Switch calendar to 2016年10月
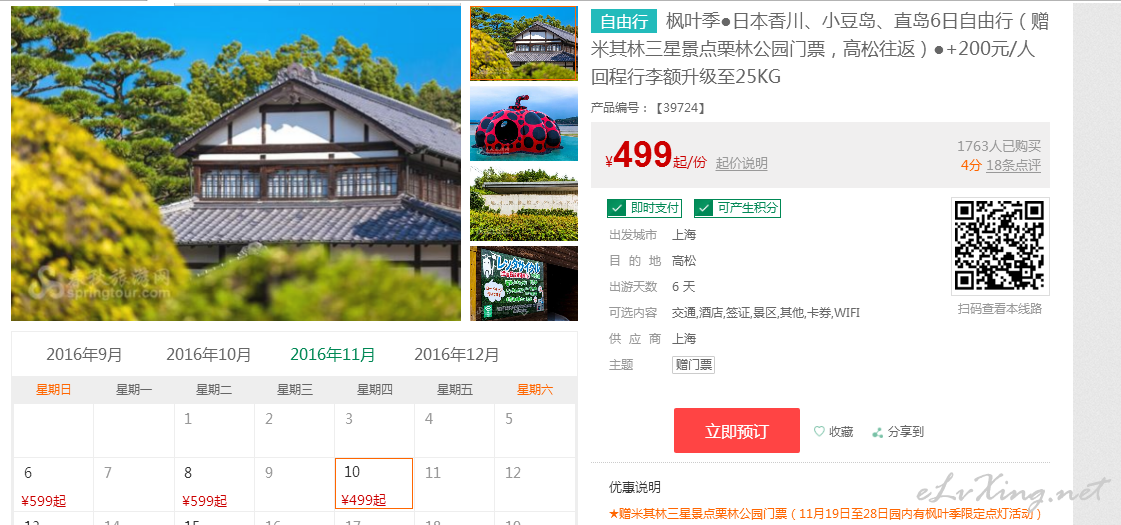The image size is (1121, 525). tap(209, 354)
